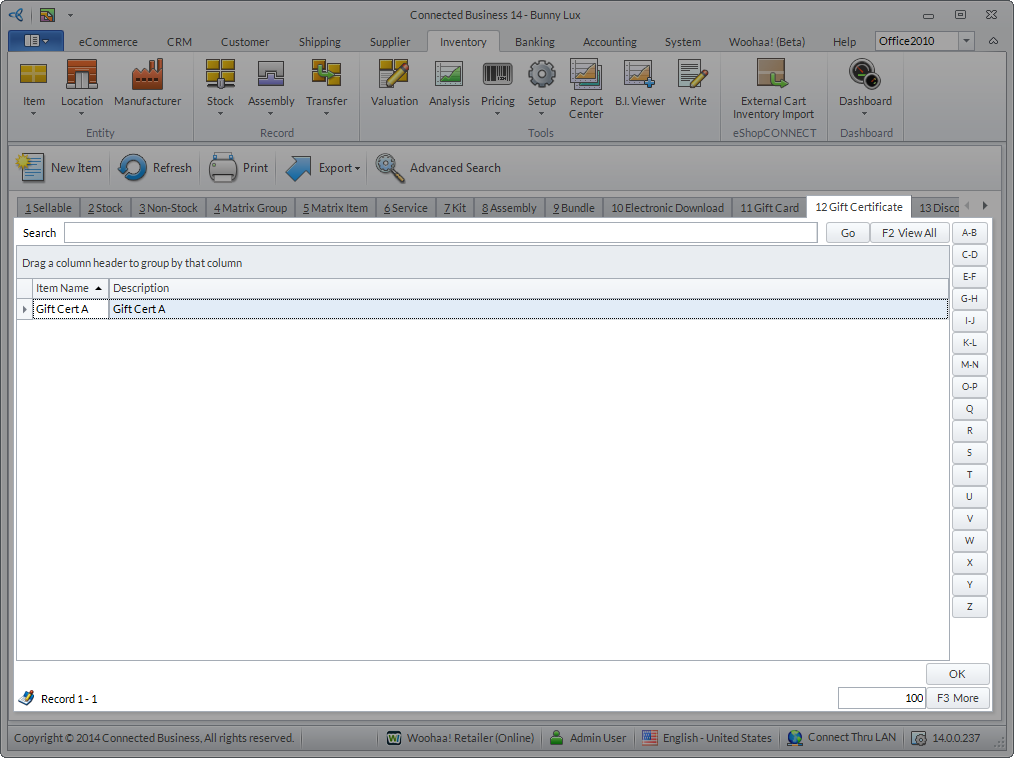This screenshot has width=1014, height=758.
Task: Open the Transfer record icon
Action: [326, 87]
